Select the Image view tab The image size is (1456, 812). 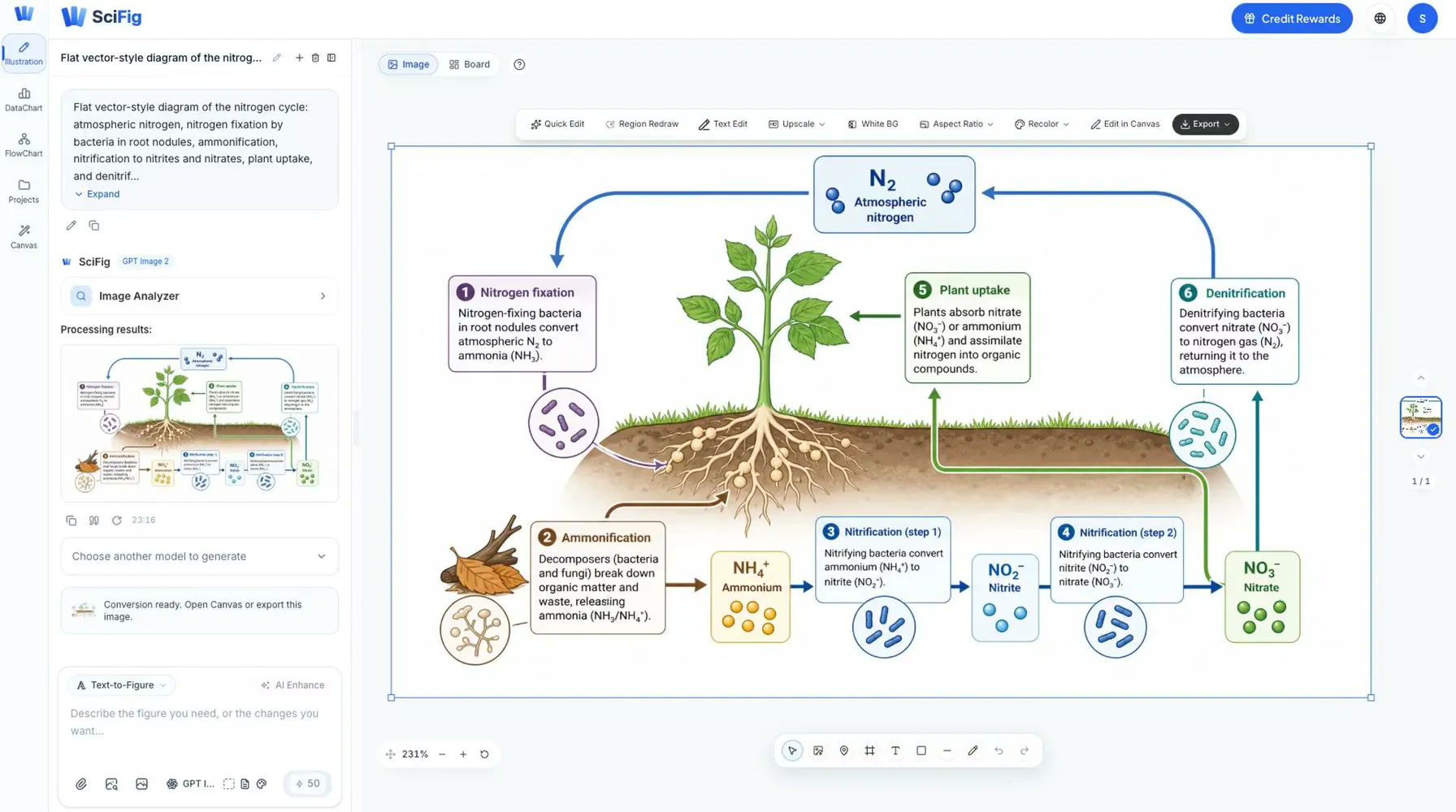tap(409, 64)
